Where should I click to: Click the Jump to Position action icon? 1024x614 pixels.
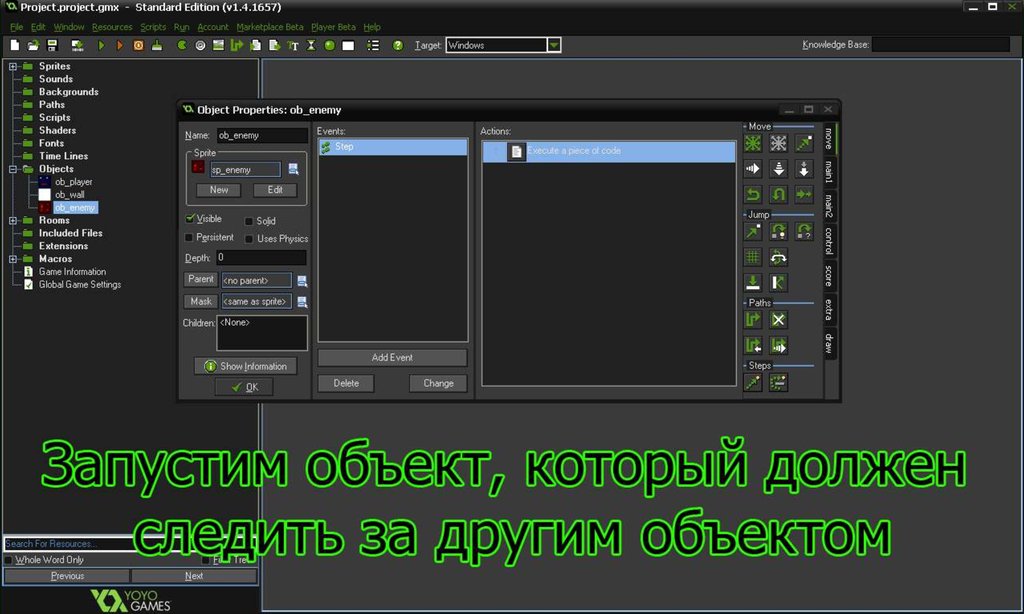coord(753,231)
